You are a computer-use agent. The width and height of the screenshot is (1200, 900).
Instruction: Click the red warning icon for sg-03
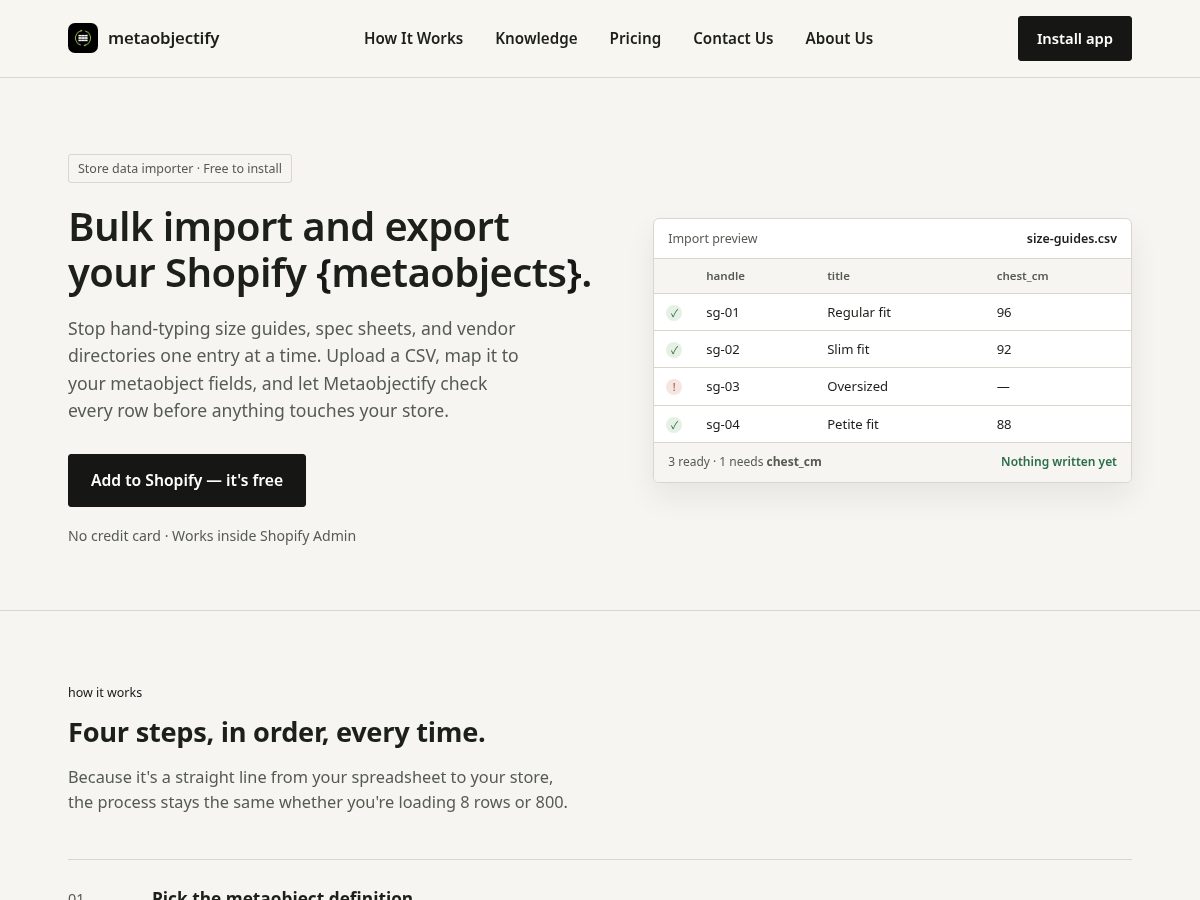point(674,387)
